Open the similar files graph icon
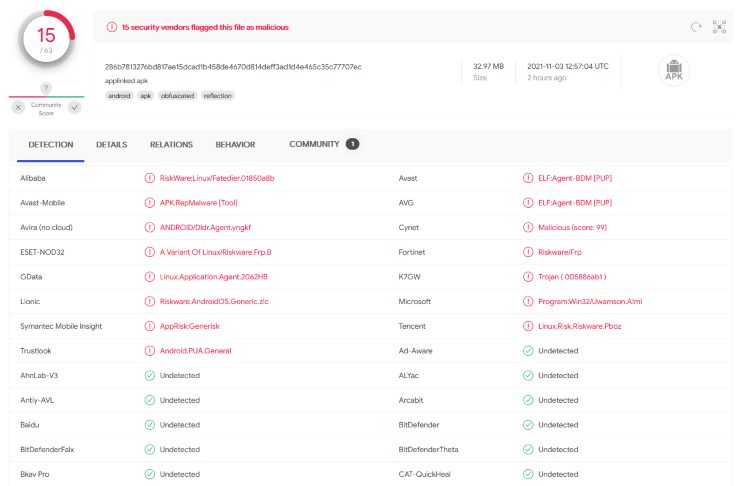750x486 pixels. point(719,27)
